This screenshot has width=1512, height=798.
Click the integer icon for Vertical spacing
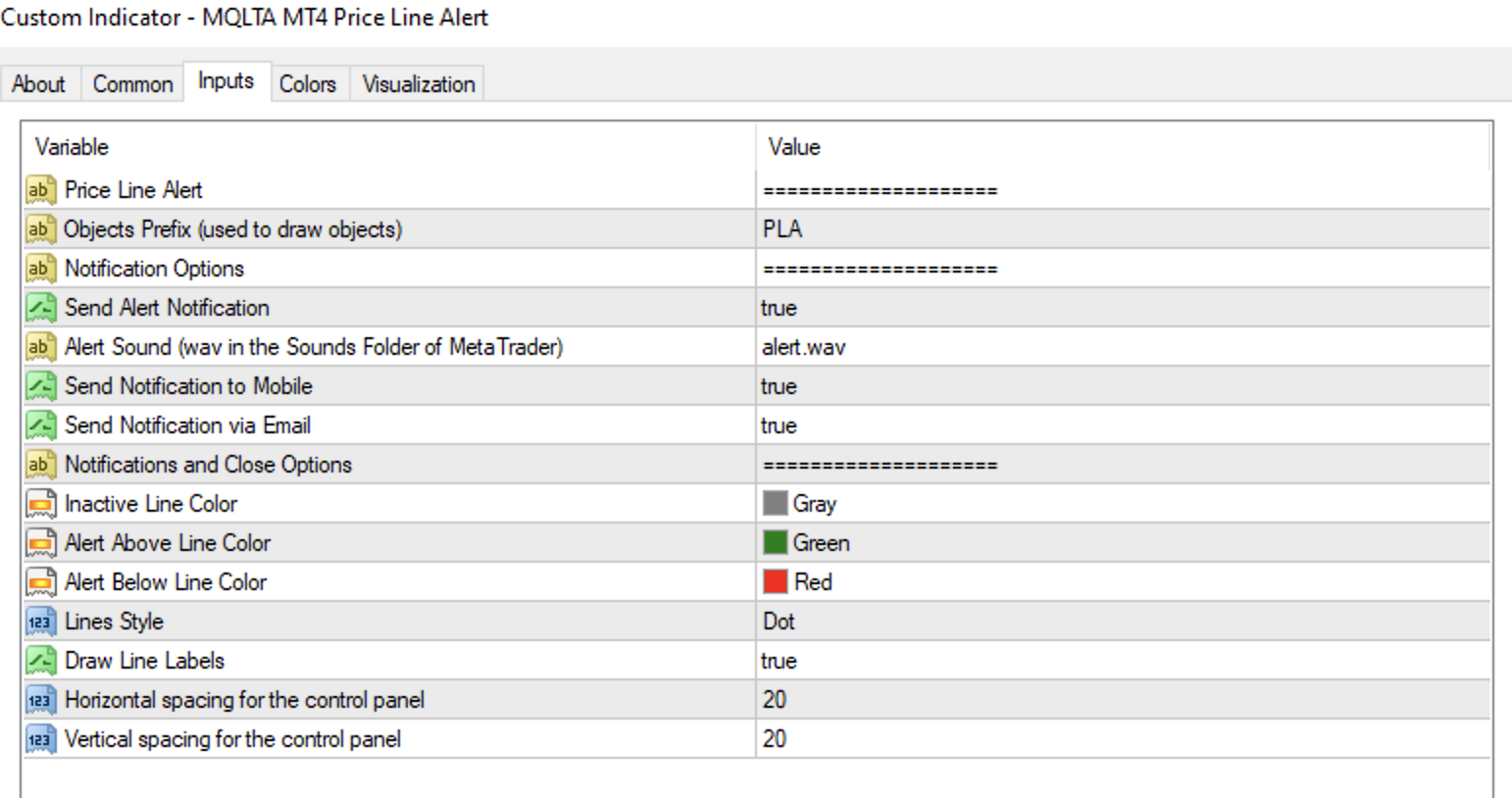40,738
